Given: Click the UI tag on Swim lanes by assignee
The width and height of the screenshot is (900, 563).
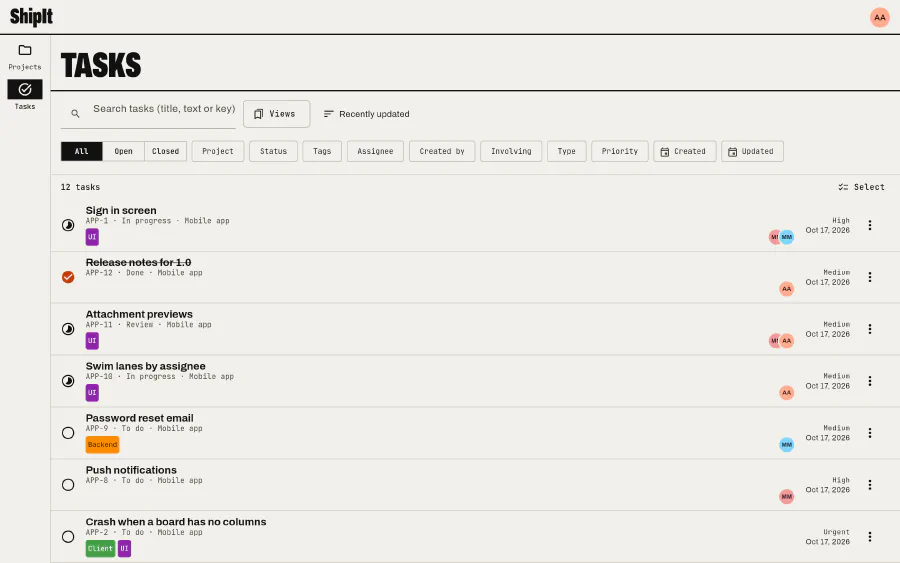Looking at the screenshot, I should click(x=92, y=393).
